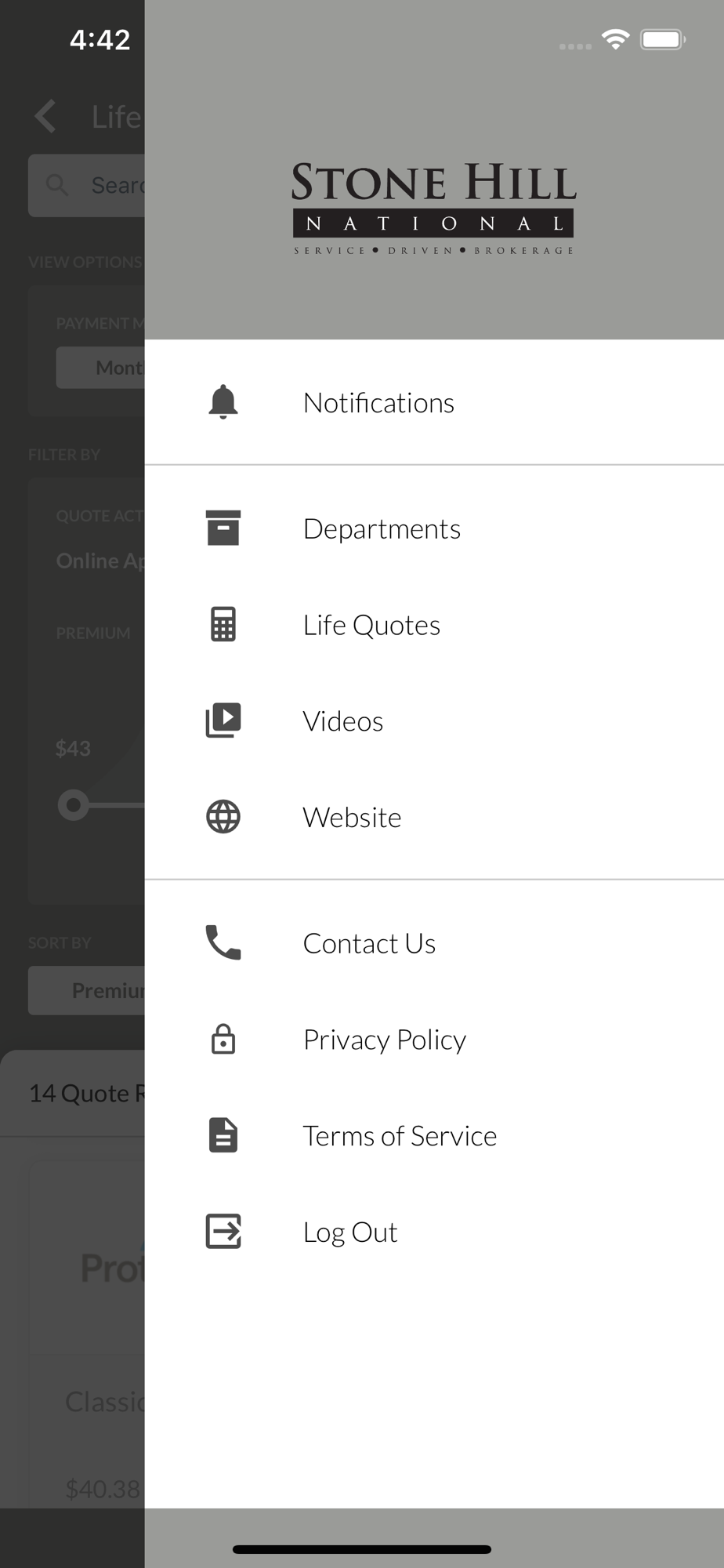
Task: Open the Departments menu item
Action: tap(434, 528)
